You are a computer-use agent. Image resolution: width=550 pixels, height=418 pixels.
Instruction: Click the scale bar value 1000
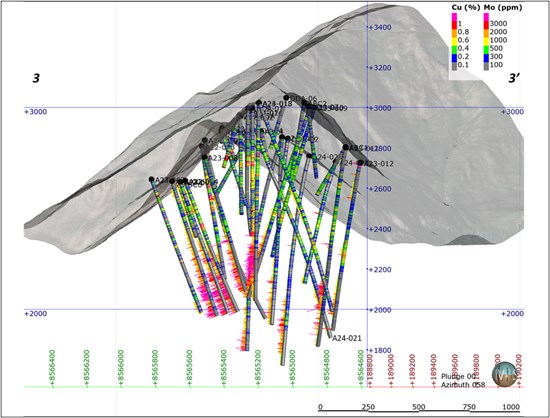point(511,407)
